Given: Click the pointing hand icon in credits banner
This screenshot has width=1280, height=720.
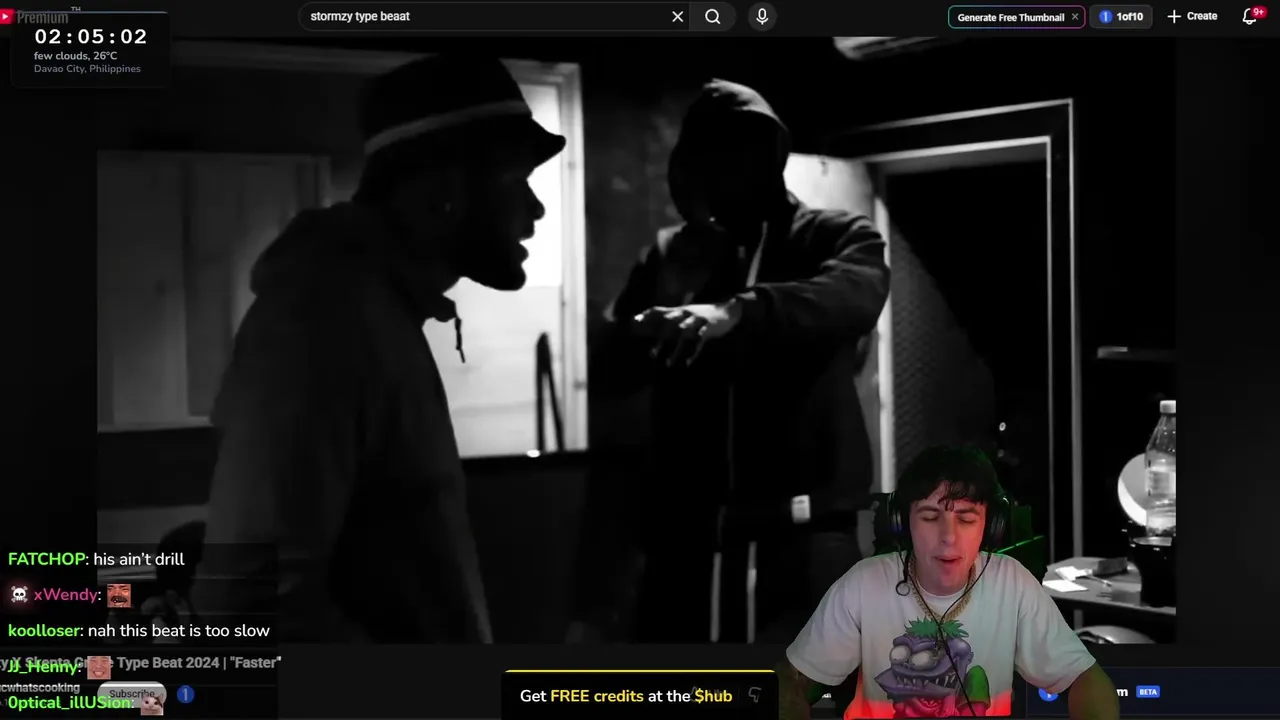Looking at the screenshot, I should [x=754, y=696].
